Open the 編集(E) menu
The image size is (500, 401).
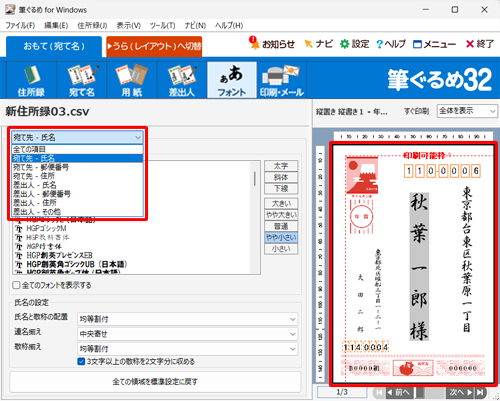(x=56, y=25)
